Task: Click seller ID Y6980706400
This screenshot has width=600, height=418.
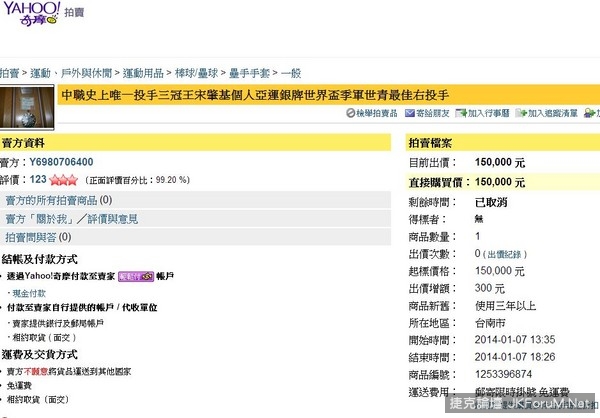Action: tap(61, 162)
